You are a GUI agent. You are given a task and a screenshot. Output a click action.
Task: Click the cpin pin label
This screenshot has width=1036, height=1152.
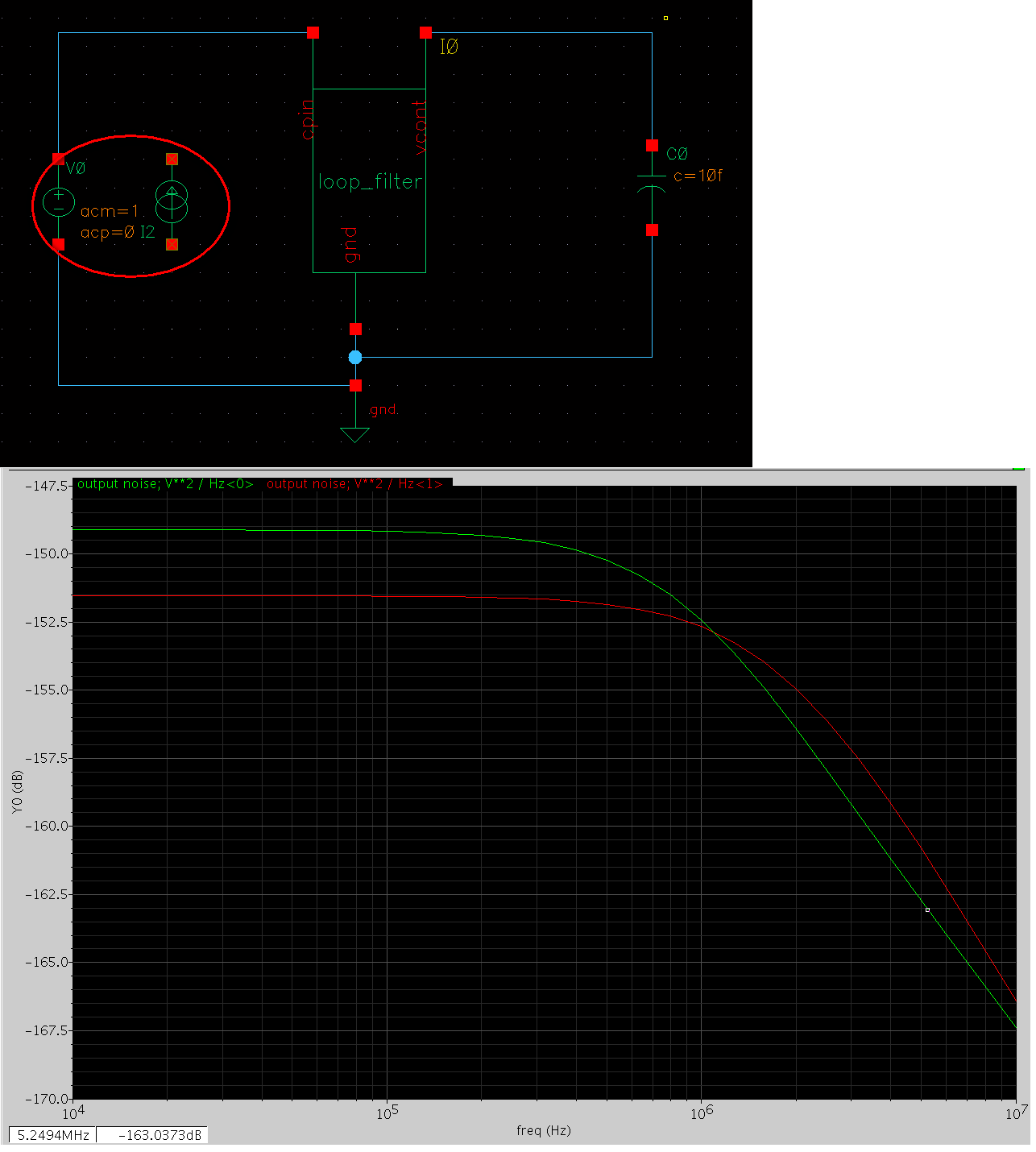[307, 119]
